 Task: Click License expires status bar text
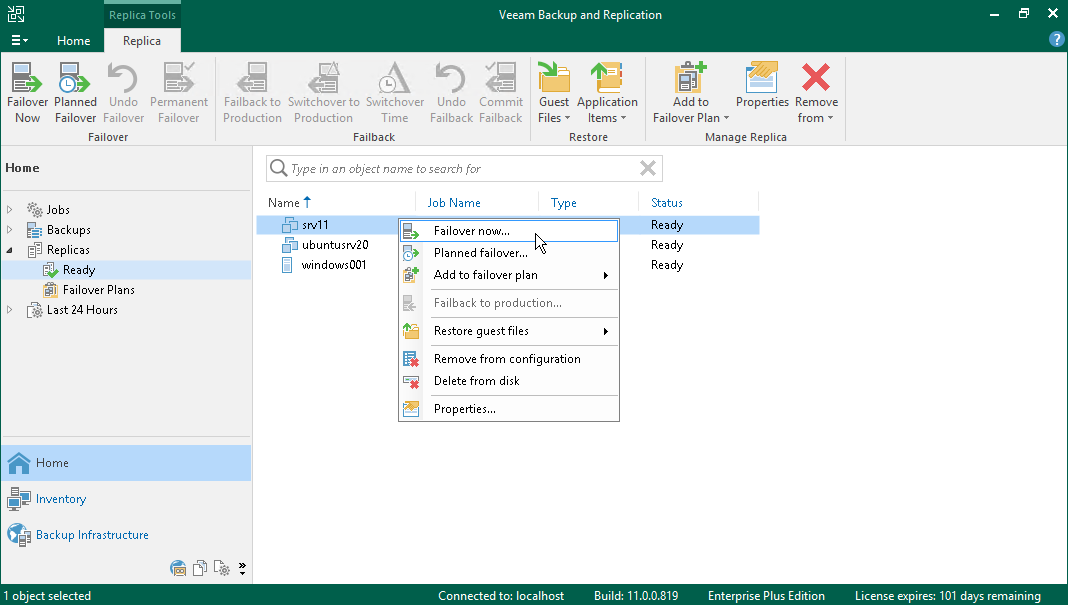click(x=947, y=595)
